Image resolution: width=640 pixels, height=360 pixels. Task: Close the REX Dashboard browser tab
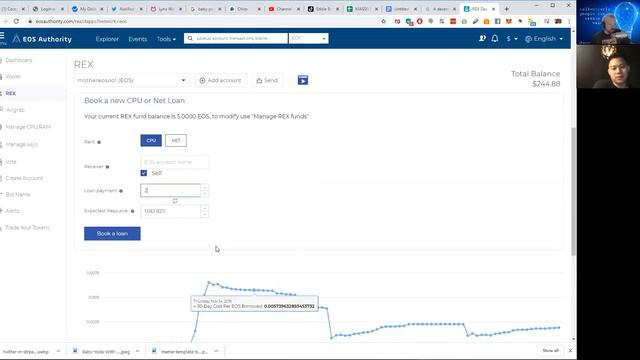(x=493, y=9)
